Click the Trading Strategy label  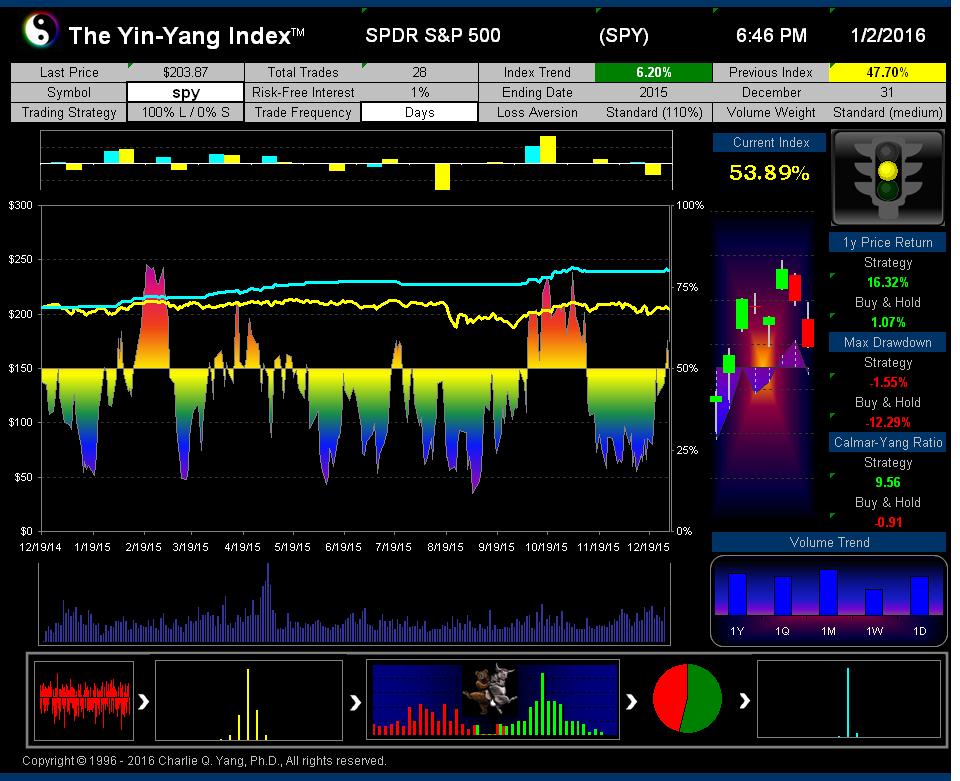pos(69,113)
